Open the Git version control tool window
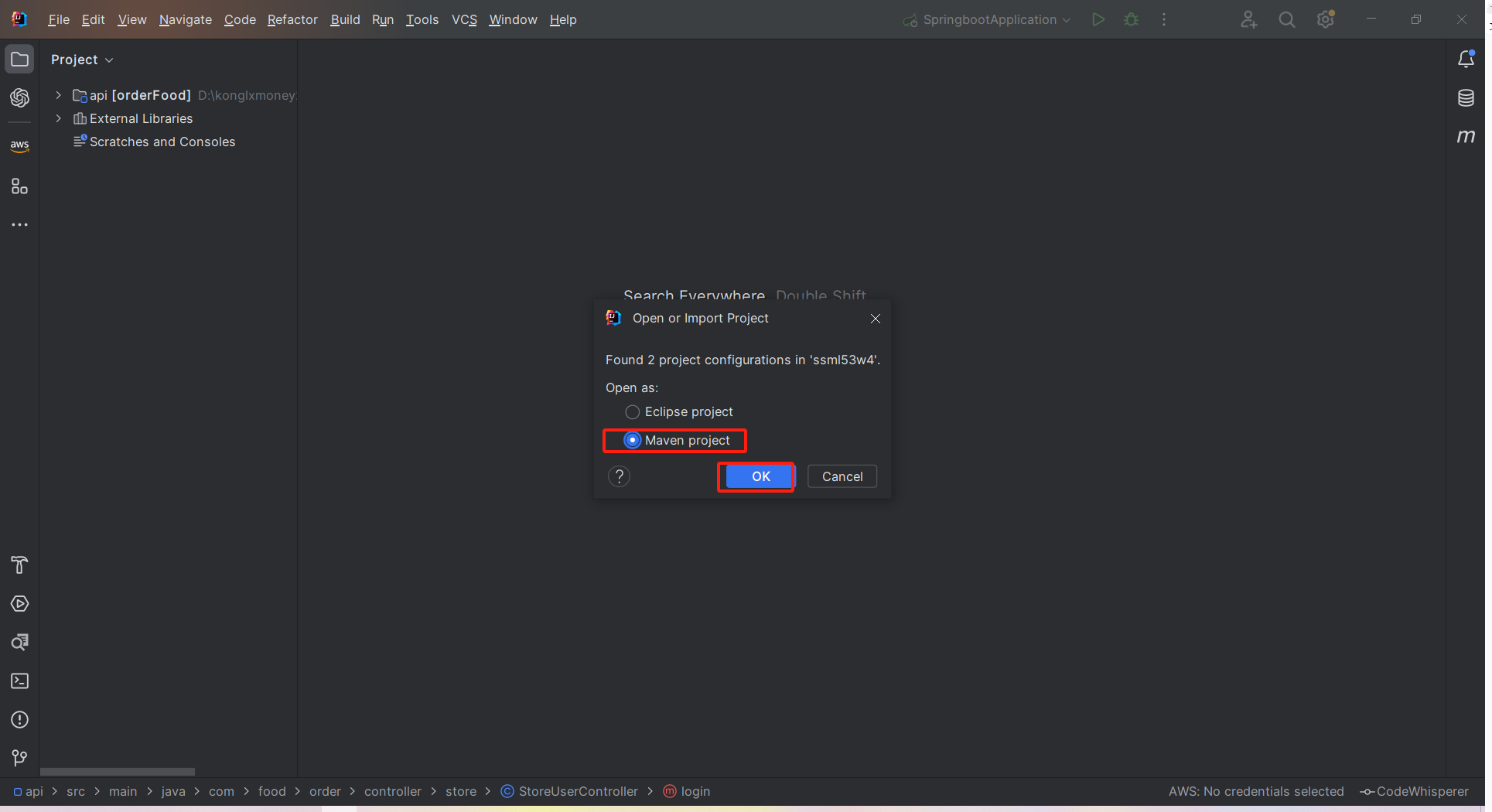This screenshot has width=1492, height=812. [19, 759]
